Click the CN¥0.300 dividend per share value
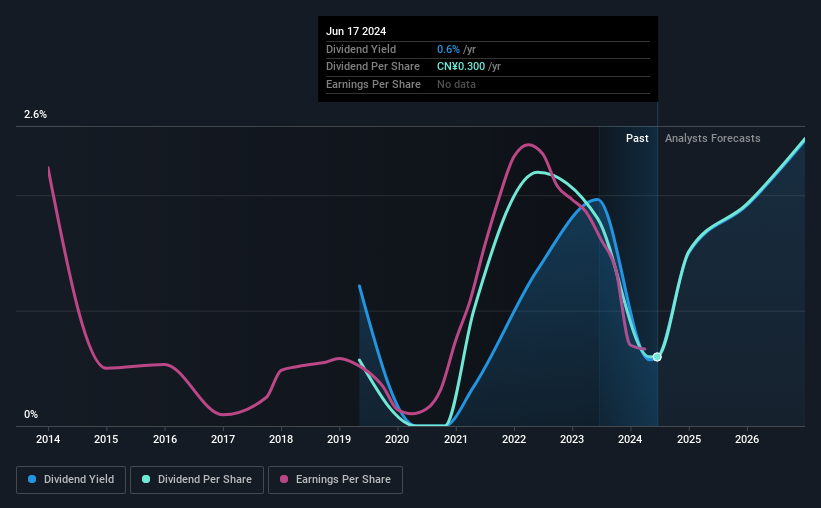 pyautogui.click(x=461, y=67)
